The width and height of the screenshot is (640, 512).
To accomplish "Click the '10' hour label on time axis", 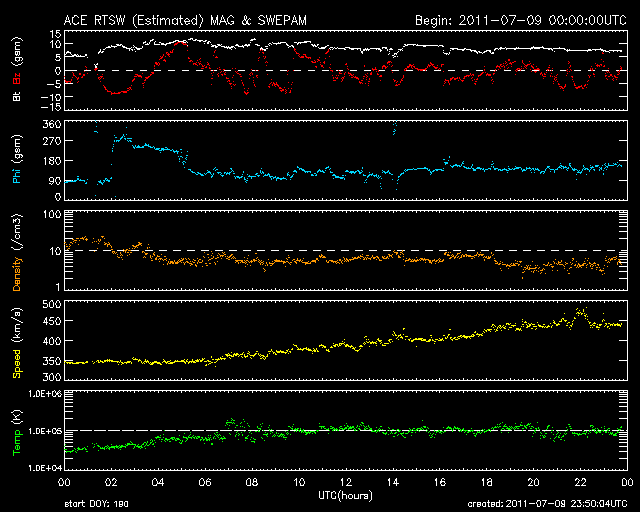I will point(299,483).
